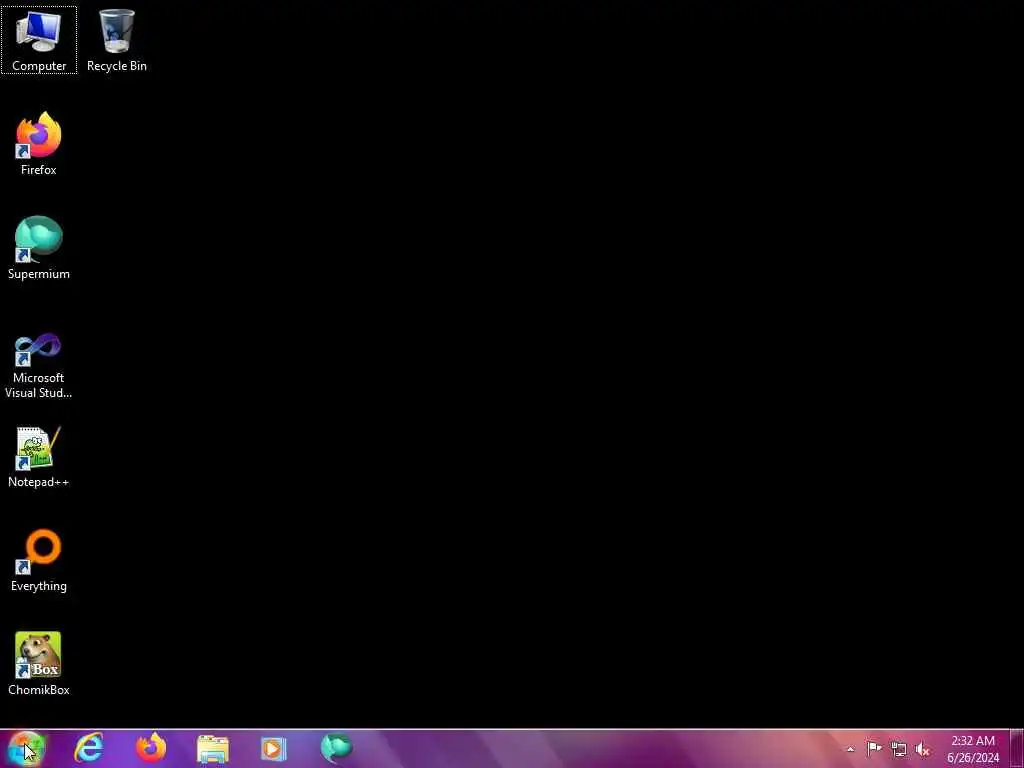Select the Computer desktop icon
Viewport: 1024px width, 768px height.
39,40
